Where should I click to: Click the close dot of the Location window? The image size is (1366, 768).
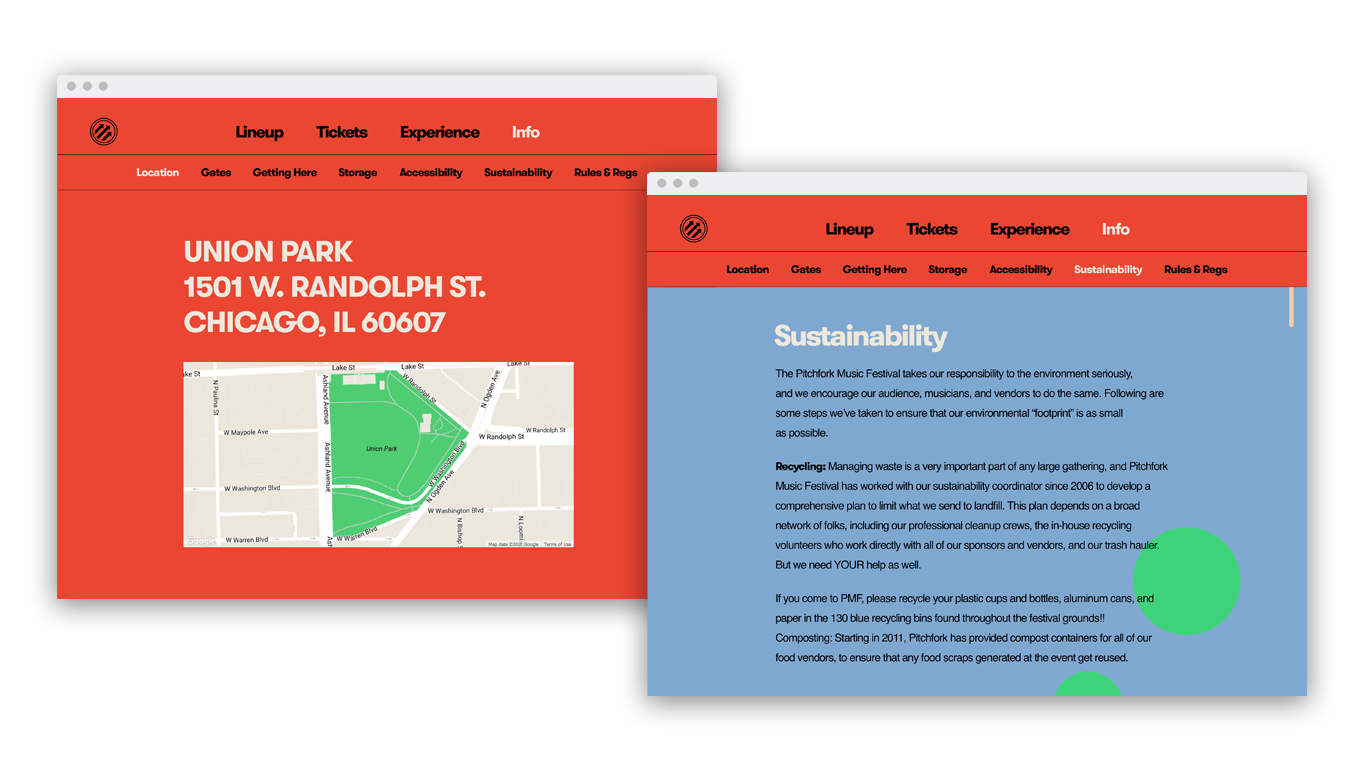pos(71,86)
